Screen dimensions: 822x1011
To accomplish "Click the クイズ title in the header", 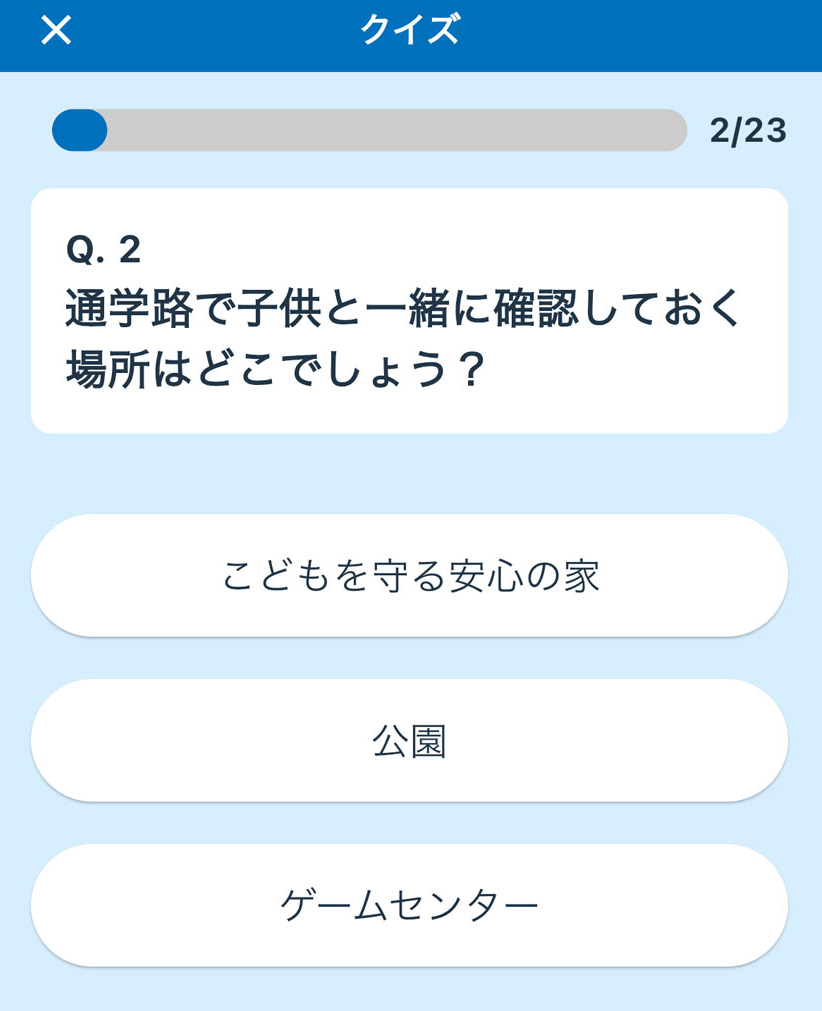I will coord(410,30).
